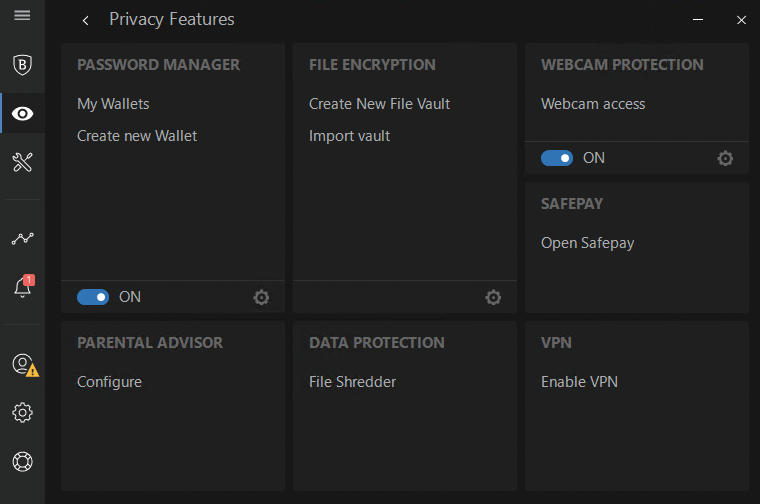Screen dimensions: 760x504
Task: Click Create New File Vault
Action: (x=380, y=104)
